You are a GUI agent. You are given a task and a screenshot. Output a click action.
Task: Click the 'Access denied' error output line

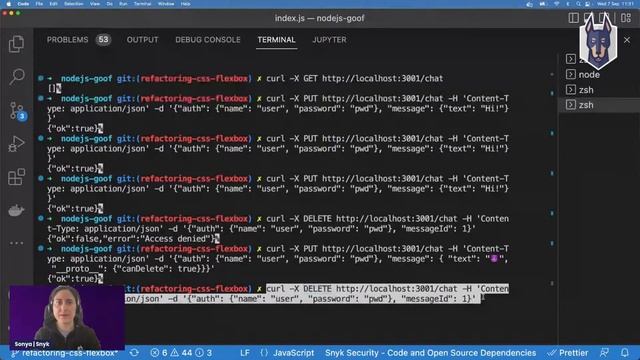133,239
